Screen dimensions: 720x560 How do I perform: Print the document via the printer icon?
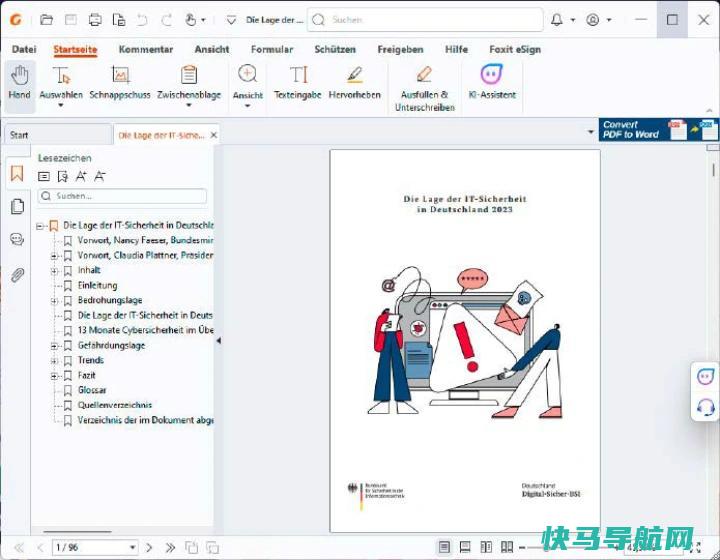coord(95,20)
